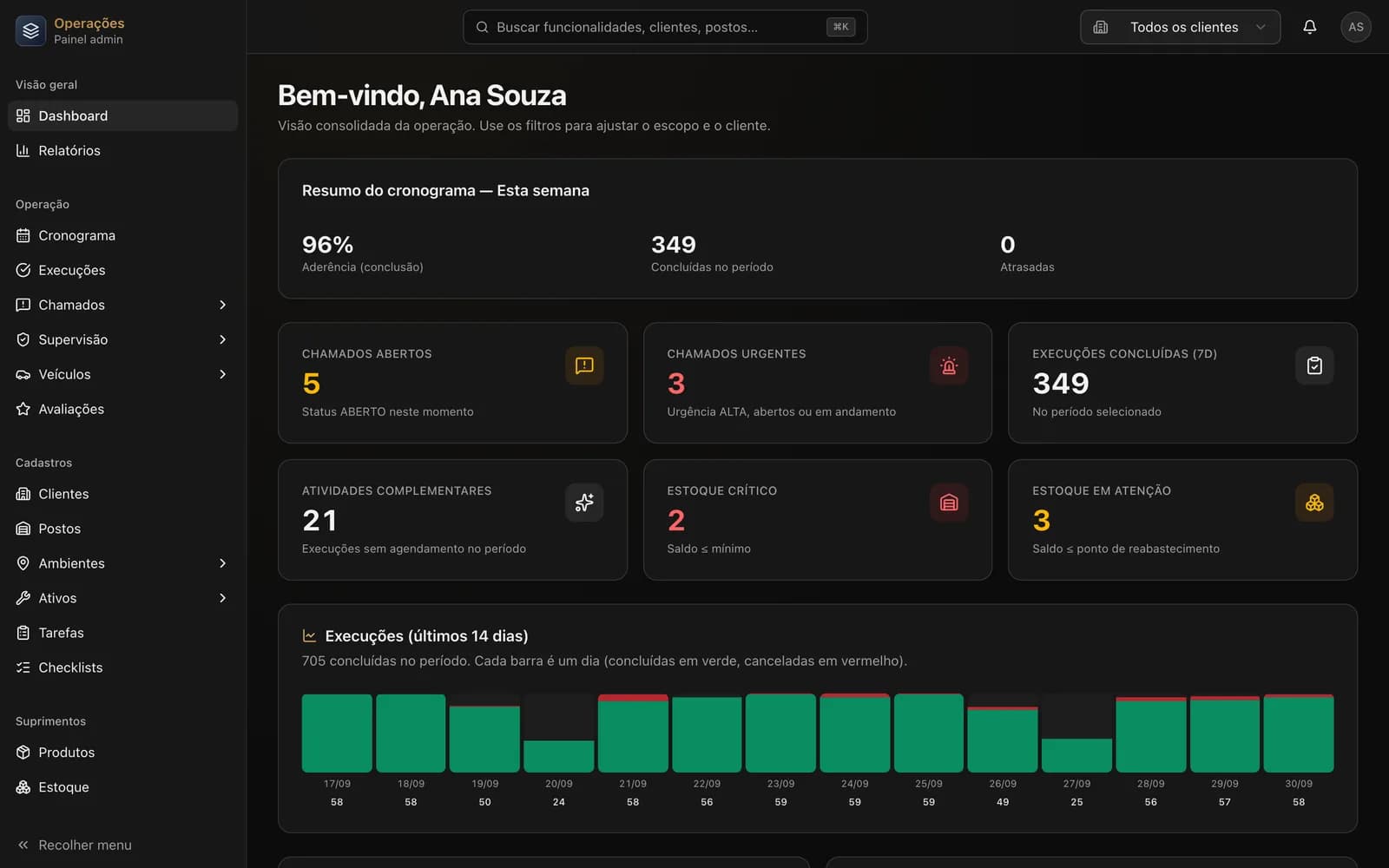This screenshot has height=868, width=1389.
Task: Open Clientes in the sidebar
Action: coord(122,494)
